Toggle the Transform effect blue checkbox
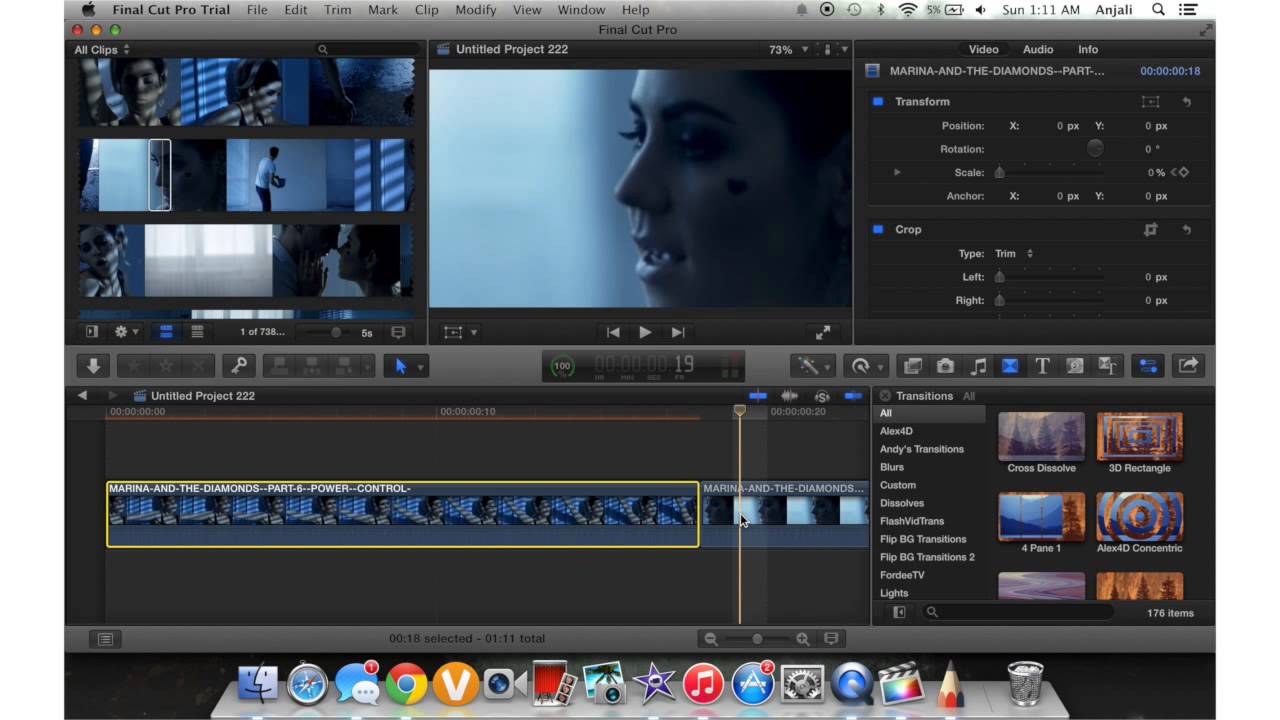 click(878, 101)
